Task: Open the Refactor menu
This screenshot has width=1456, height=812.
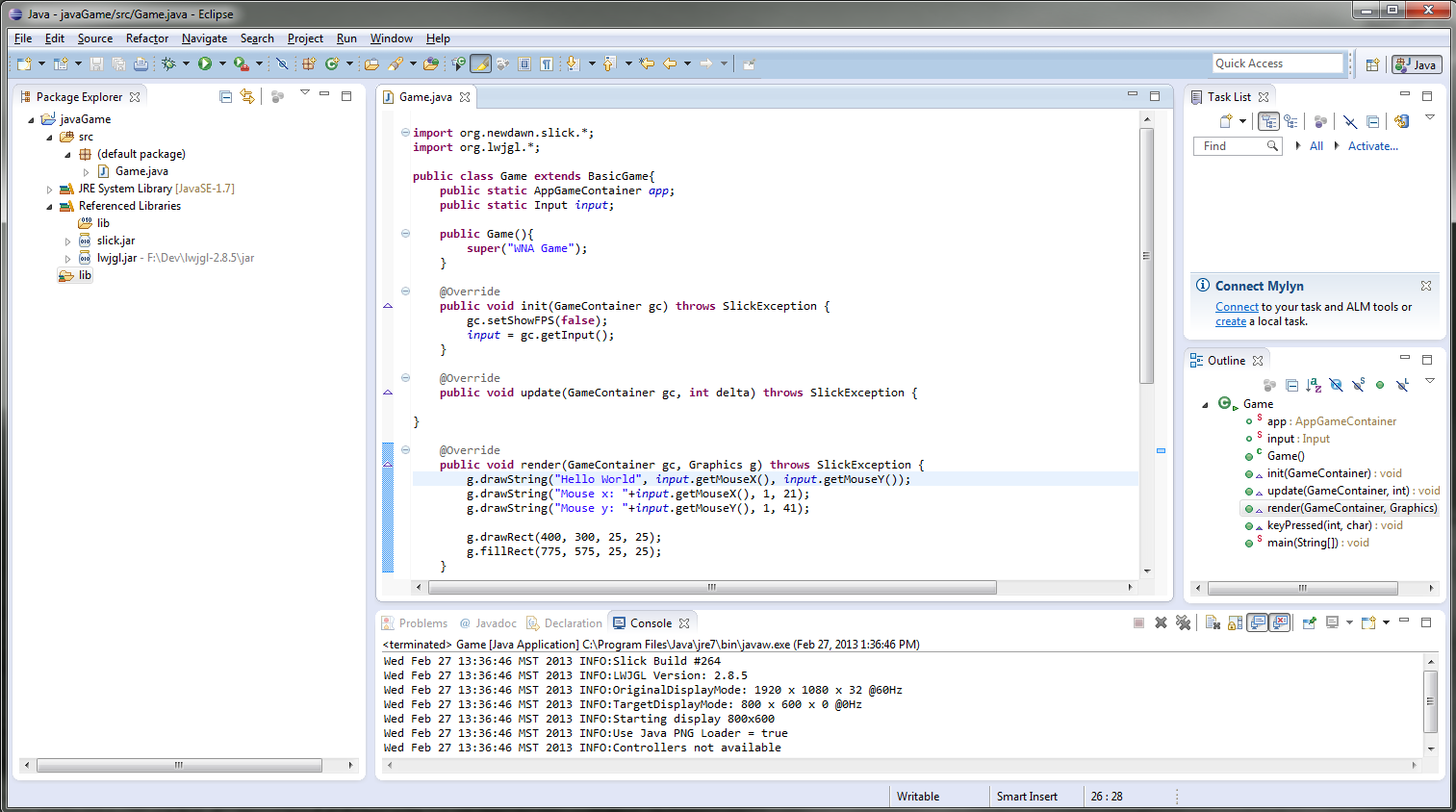Action: click(x=146, y=38)
